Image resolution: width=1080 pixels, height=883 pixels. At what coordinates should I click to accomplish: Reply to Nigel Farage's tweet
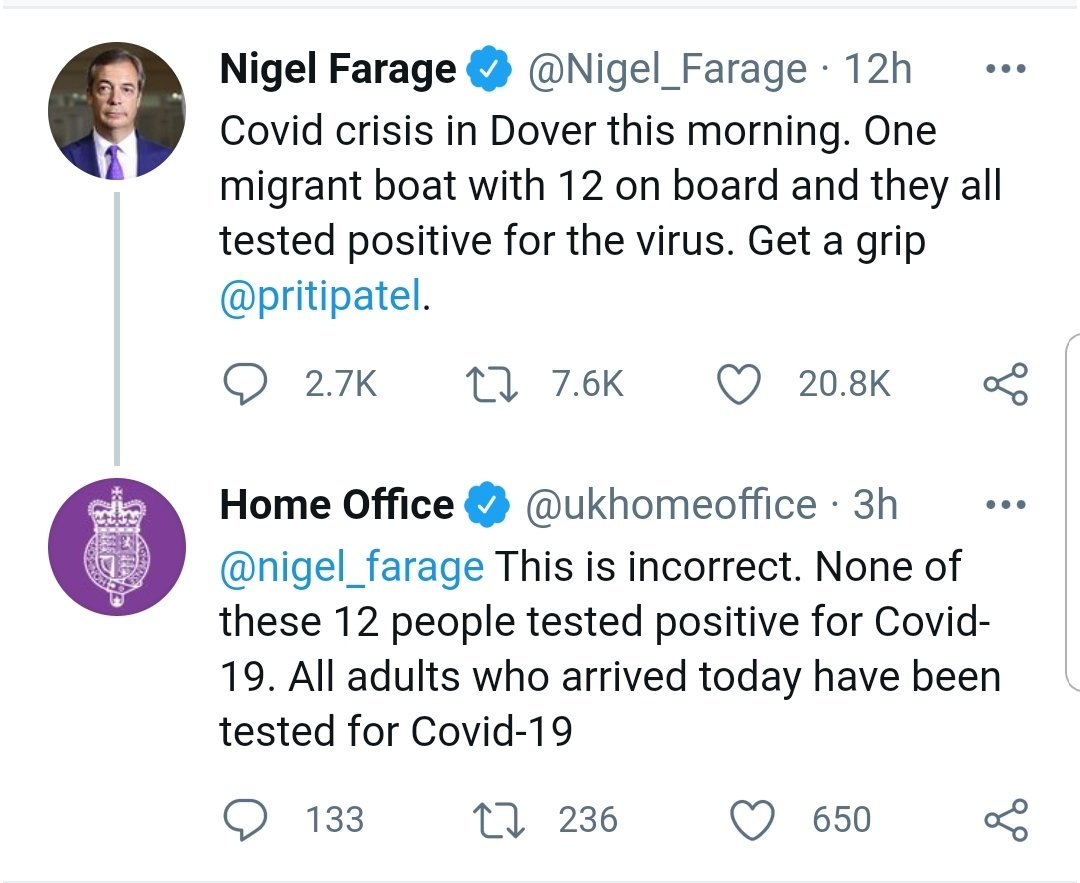(x=241, y=385)
